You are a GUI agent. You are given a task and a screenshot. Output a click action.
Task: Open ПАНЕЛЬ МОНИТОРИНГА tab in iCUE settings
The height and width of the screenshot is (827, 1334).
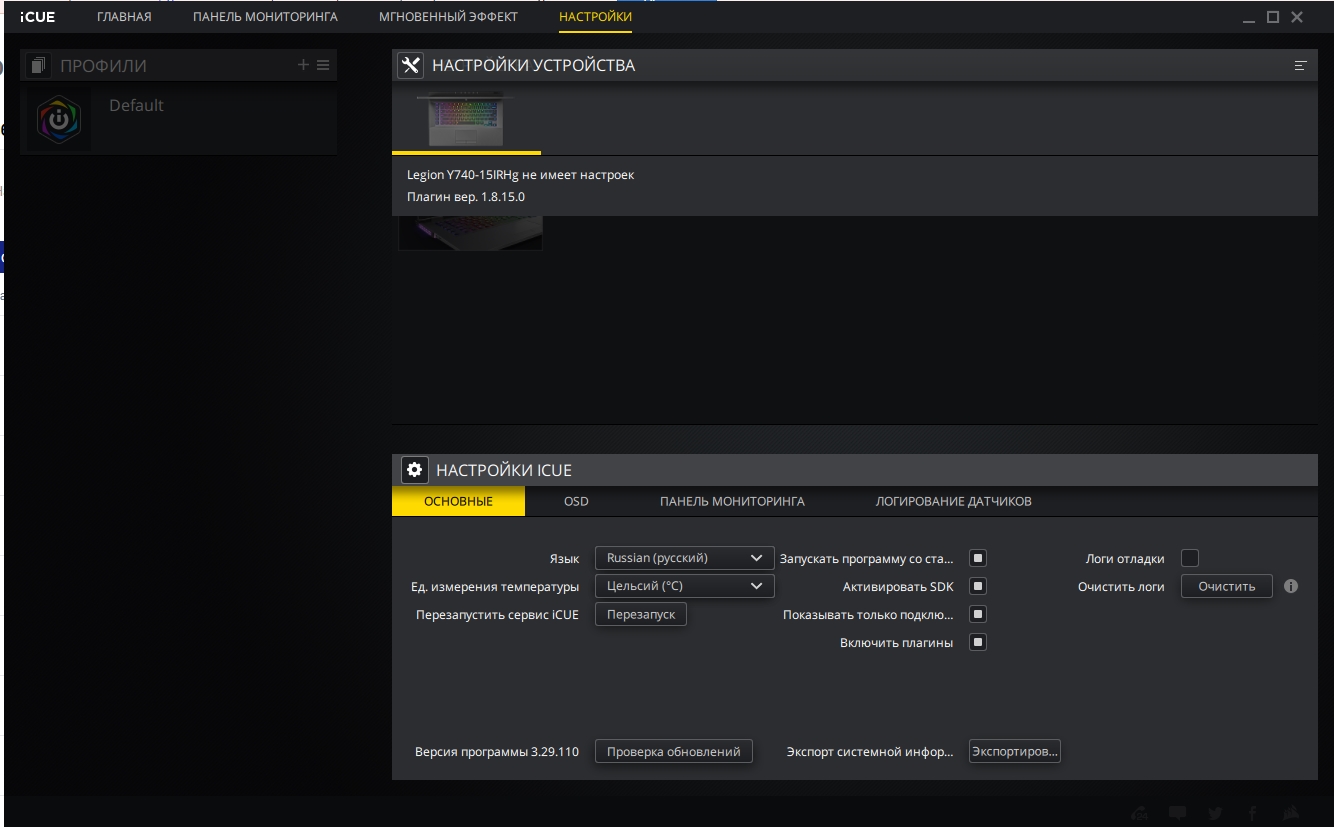pyautogui.click(x=732, y=501)
